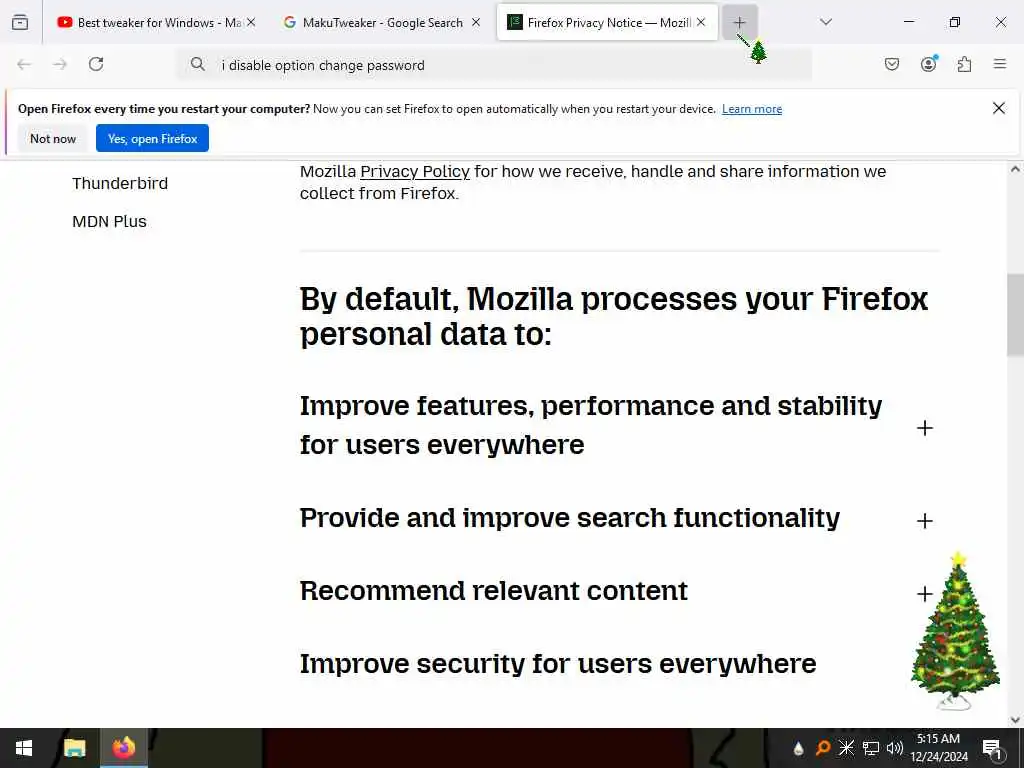1024x768 pixels.
Task: Click the large Christmas tree desktop widget
Action: pos(955,632)
